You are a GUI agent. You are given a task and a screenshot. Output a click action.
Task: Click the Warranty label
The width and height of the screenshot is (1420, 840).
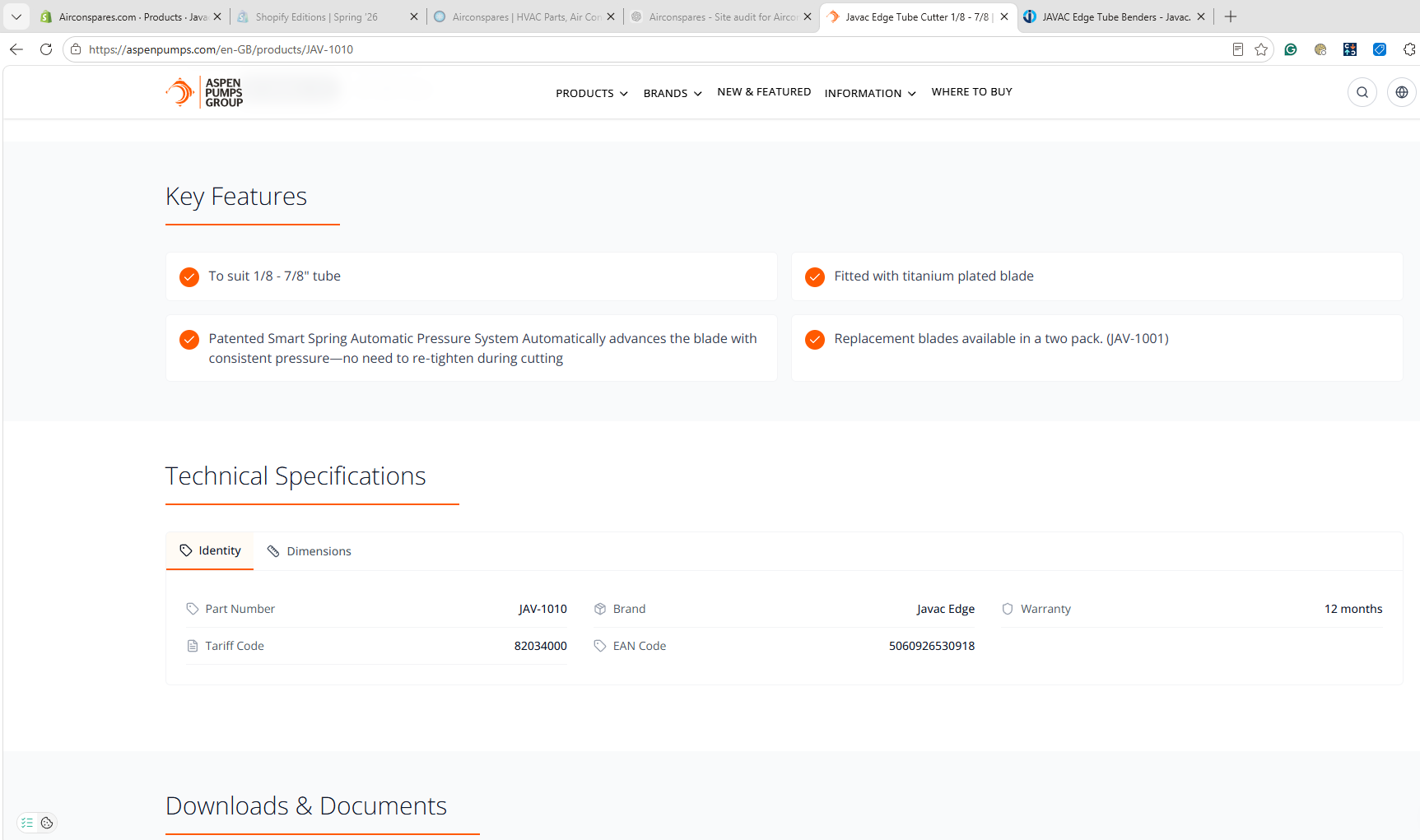coord(1045,609)
